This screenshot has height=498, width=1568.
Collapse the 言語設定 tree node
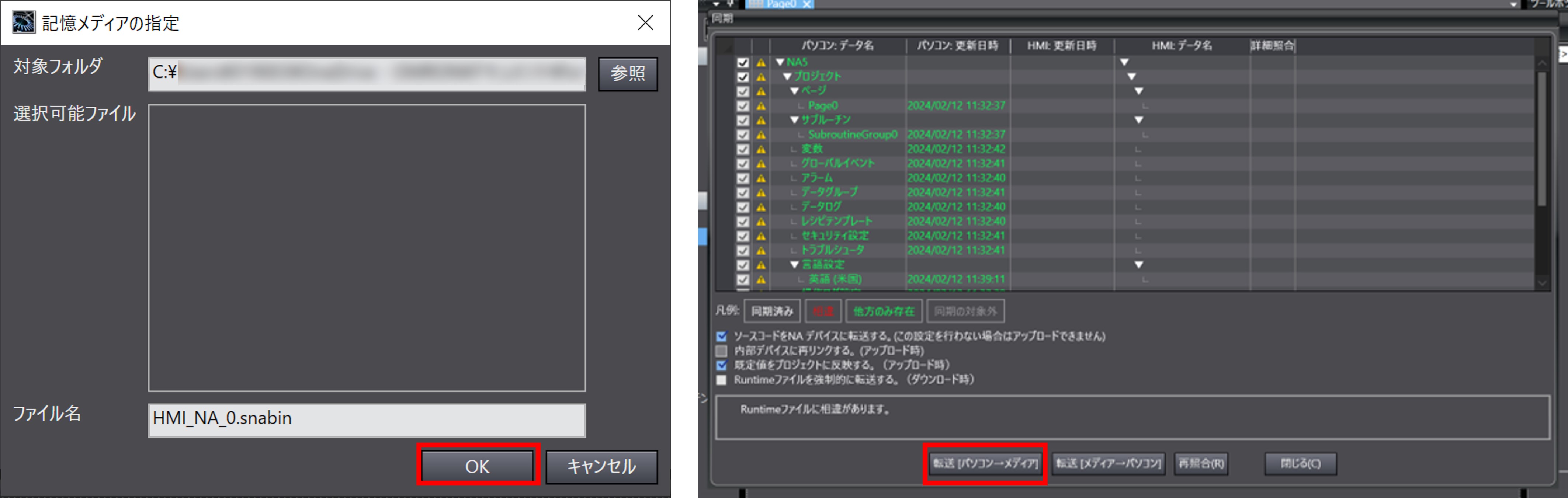(795, 265)
